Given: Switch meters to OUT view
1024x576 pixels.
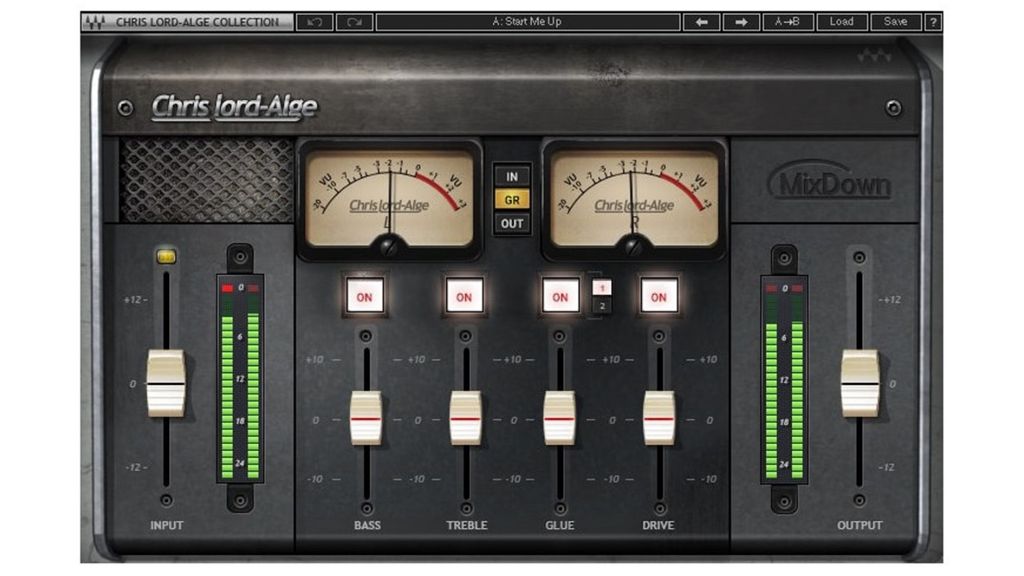Looking at the screenshot, I should click(x=512, y=222).
